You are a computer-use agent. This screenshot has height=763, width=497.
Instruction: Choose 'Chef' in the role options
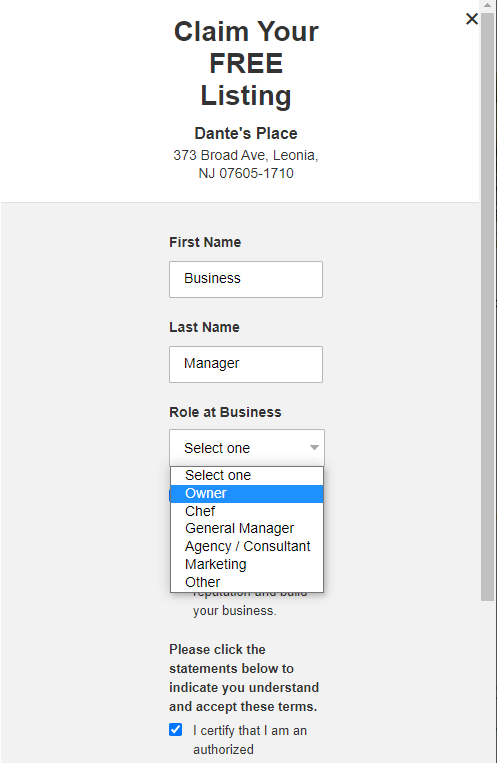point(247,511)
